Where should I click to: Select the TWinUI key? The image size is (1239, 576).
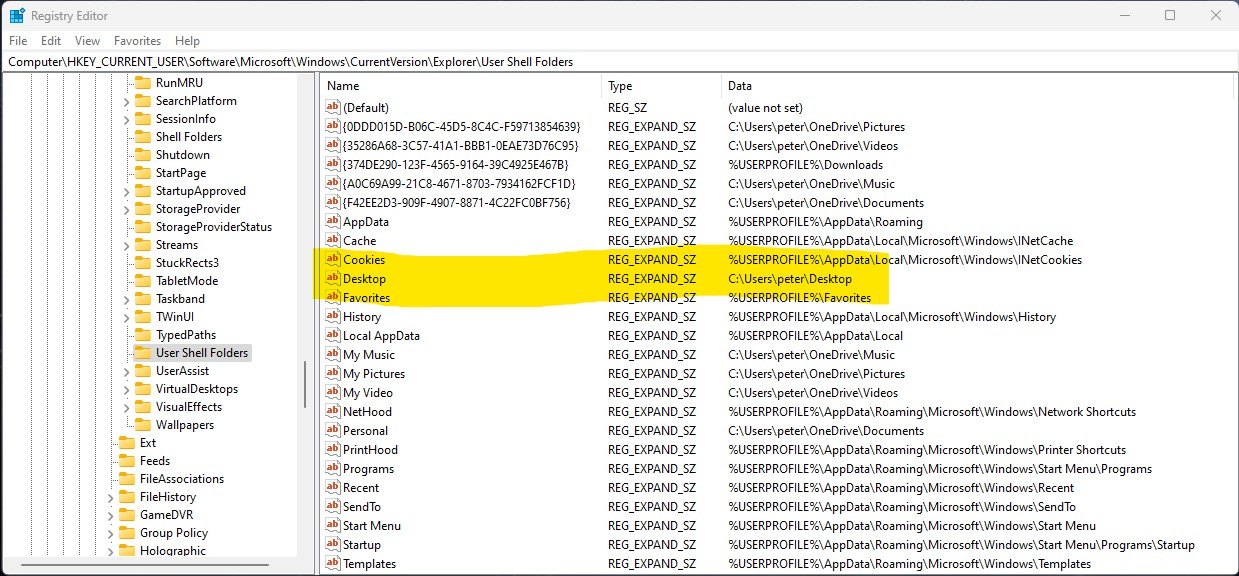(x=175, y=317)
